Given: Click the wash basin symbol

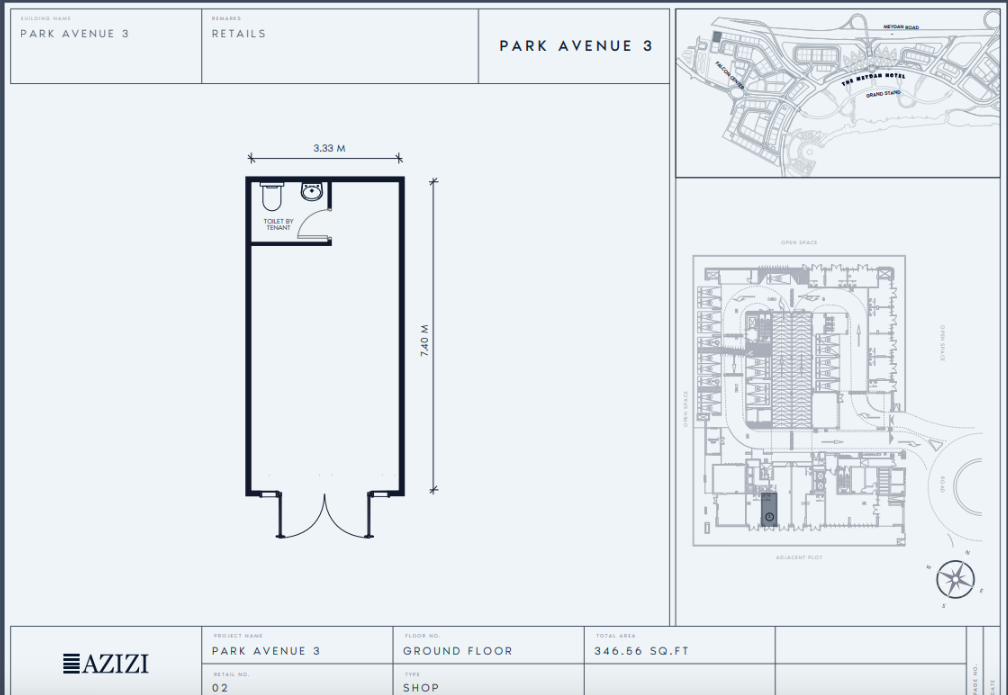Looking at the screenshot, I should tap(312, 191).
